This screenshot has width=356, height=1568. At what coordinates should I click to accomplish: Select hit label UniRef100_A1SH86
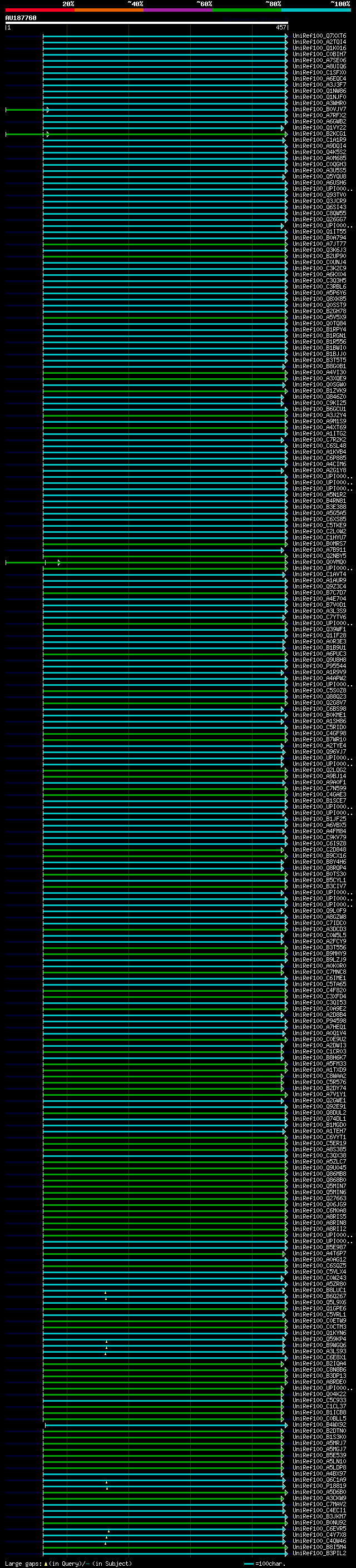(x=319, y=721)
